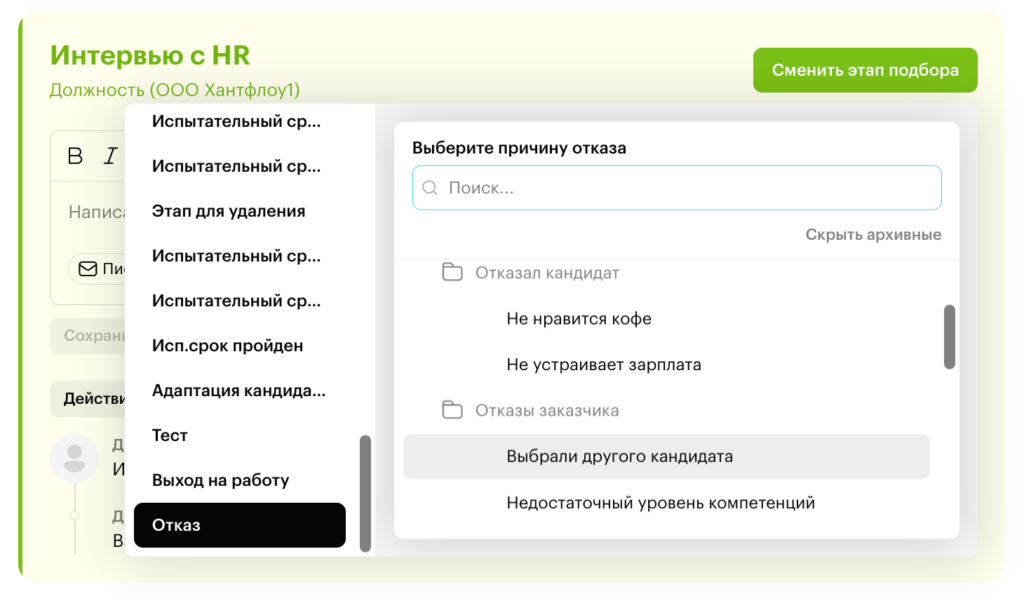Collapse the Отказал кандидат group

[x=547, y=273]
